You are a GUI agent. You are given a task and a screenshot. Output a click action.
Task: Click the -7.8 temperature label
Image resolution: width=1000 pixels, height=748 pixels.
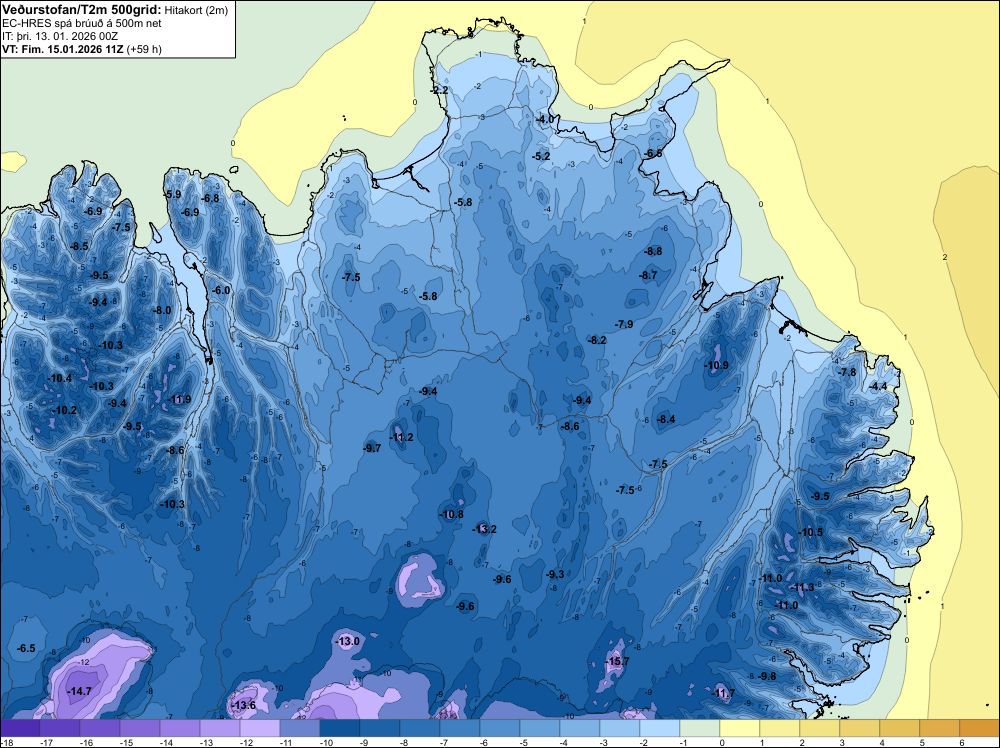tap(847, 372)
